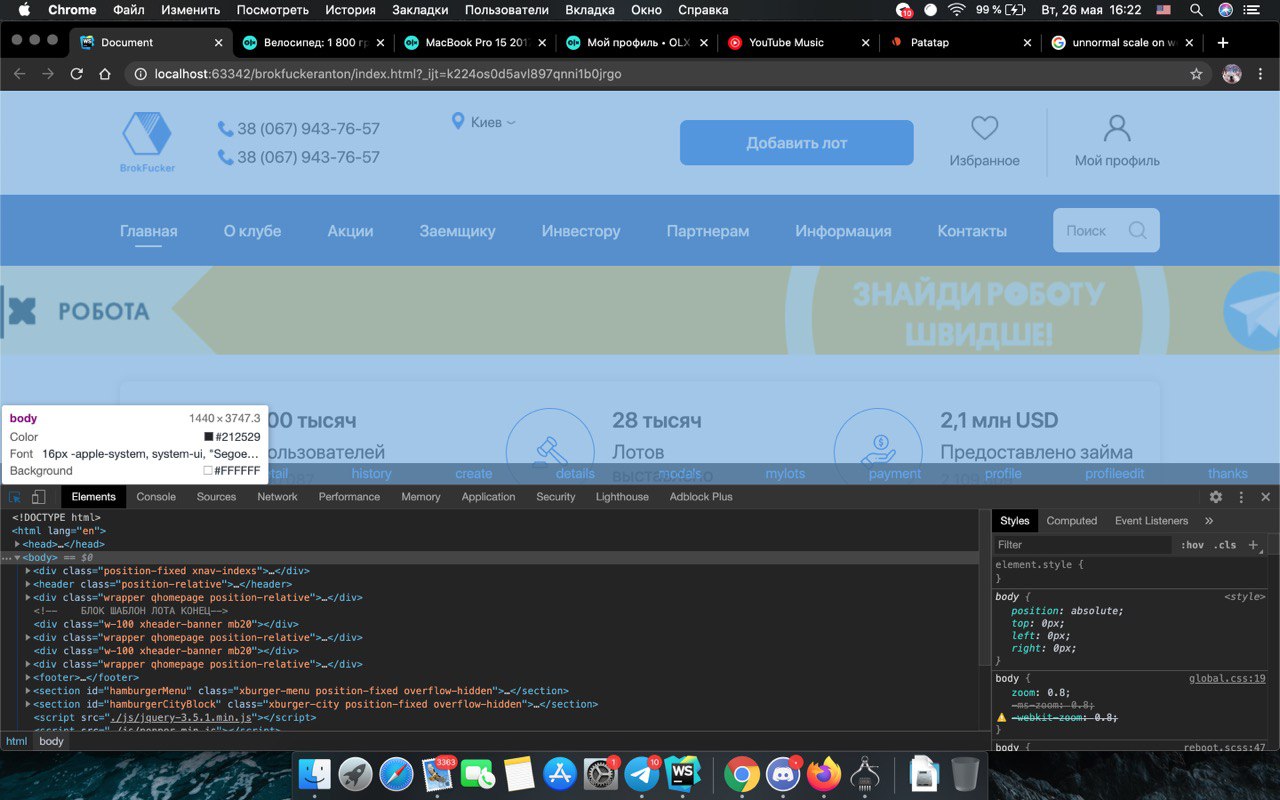Click the magnifier icon in the site search box
The height and width of the screenshot is (800, 1280).
click(1138, 230)
